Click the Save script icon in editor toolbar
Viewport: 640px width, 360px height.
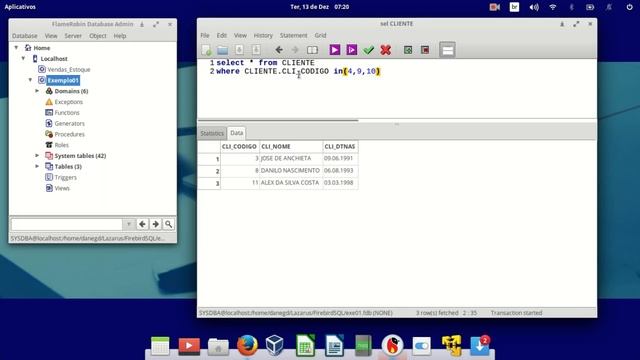click(239, 50)
